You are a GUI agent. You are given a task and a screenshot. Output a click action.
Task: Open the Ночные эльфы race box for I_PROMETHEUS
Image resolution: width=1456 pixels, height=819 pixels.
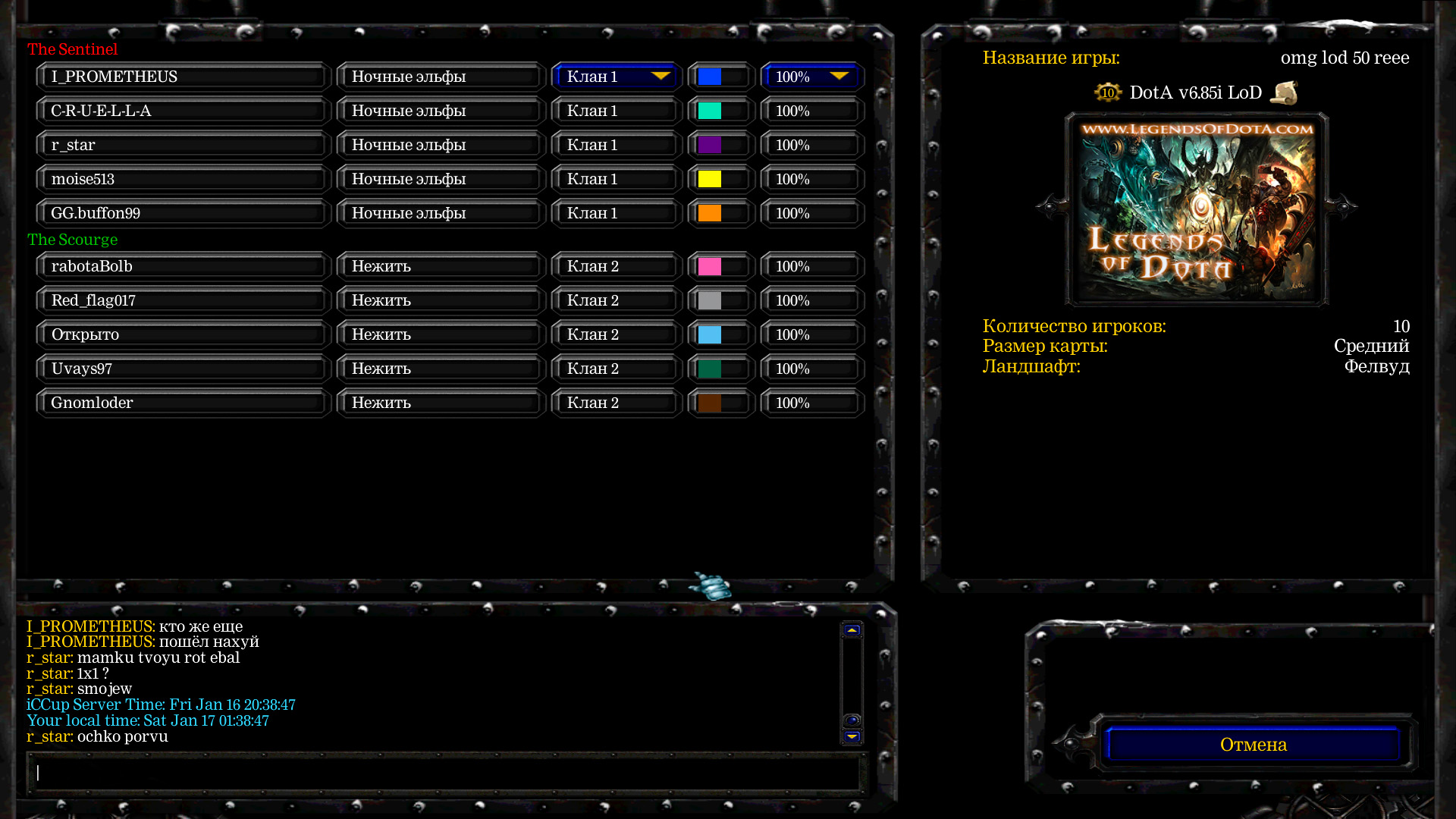(x=440, y=77)
